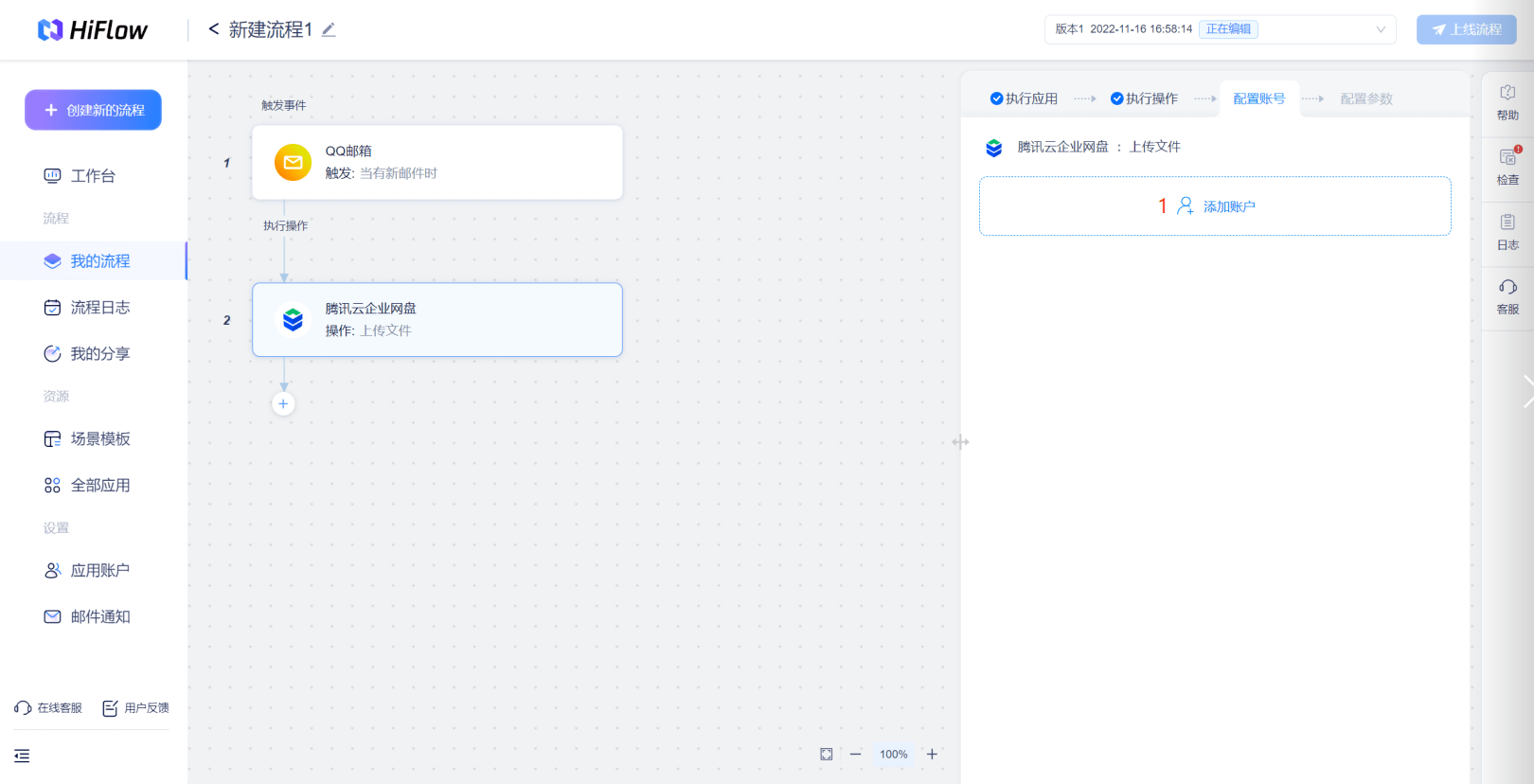Click the 操作: 上传文件 text
This screenshot has width=1534, height=784.
[x=368, y=330]
